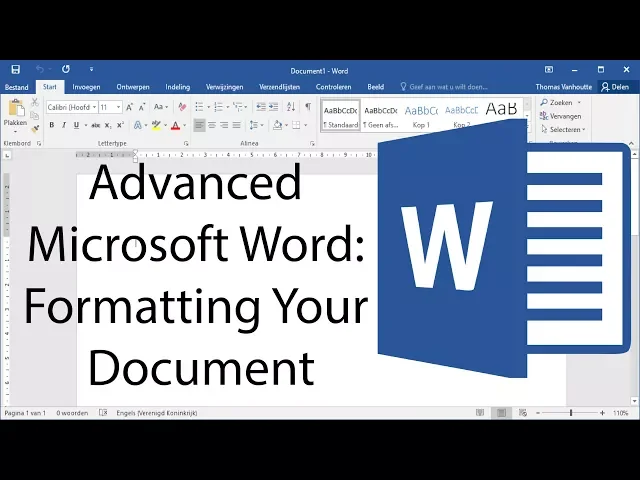Viewport: 640px width, 480px height.
Task: Toggle Italic formatting
Action: click(x=64, y=125)
